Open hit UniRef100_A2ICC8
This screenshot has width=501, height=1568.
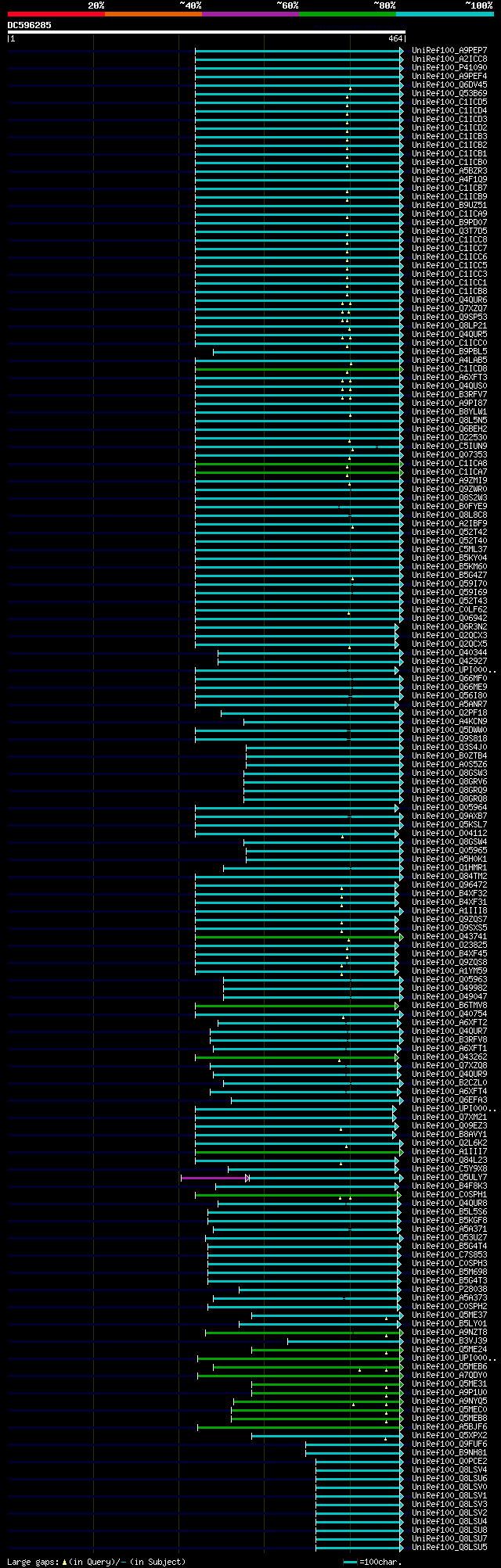coord(449,59)
